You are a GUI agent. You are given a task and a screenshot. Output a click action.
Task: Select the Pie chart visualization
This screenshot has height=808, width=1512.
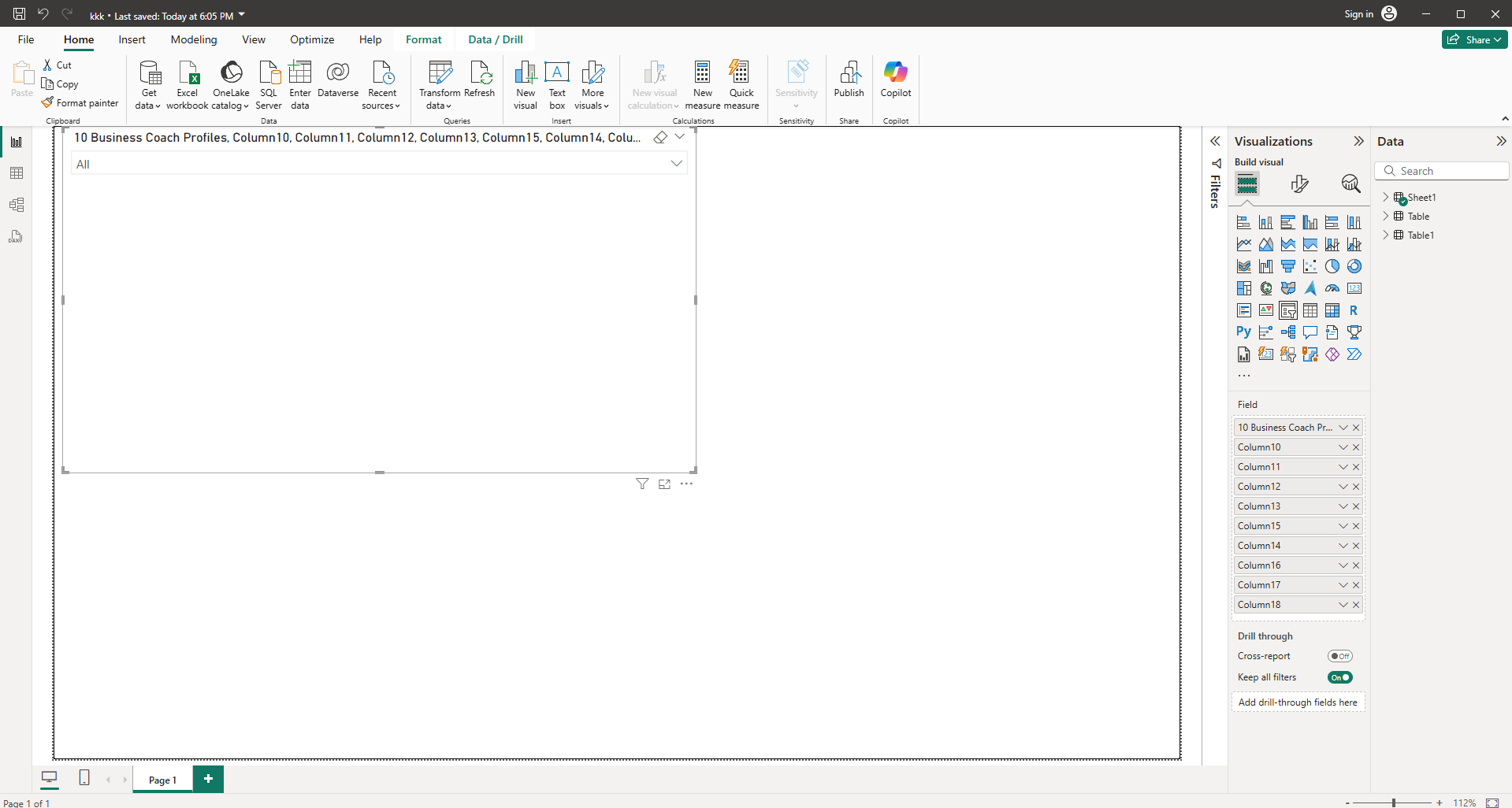click(x=1332, y=266)
